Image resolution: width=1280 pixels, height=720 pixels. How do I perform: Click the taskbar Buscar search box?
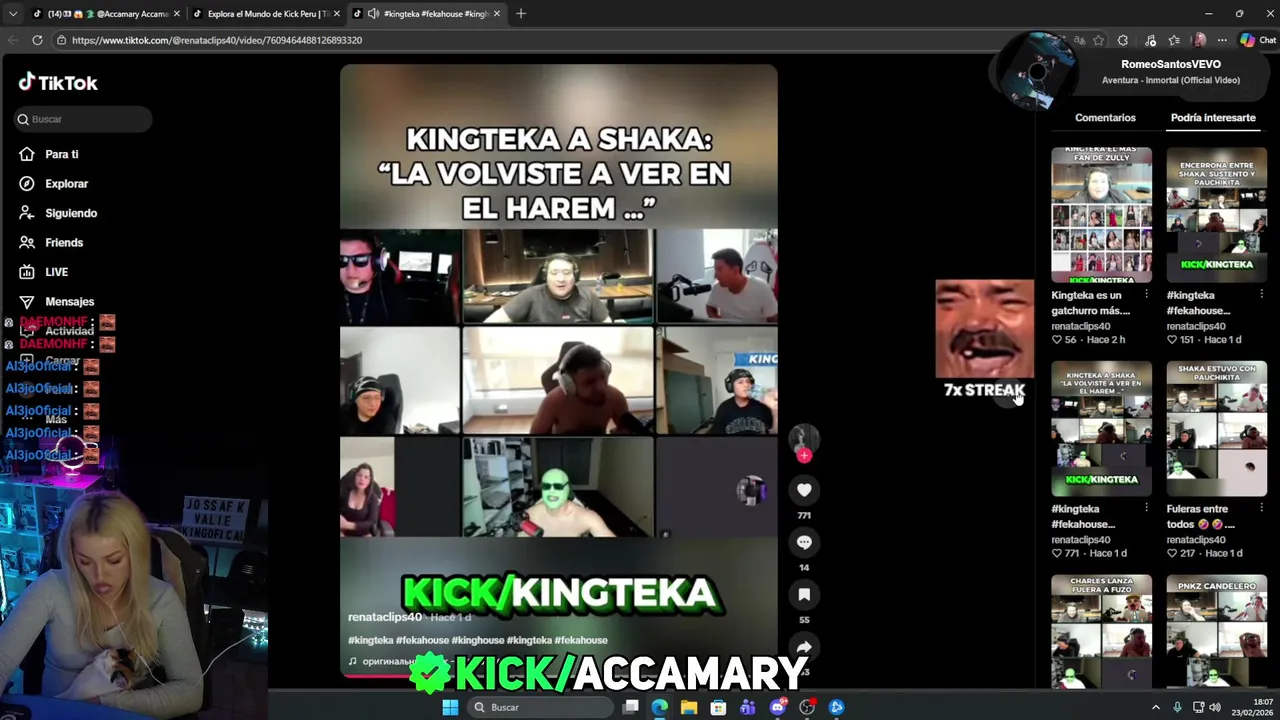[x=539, y=707]
